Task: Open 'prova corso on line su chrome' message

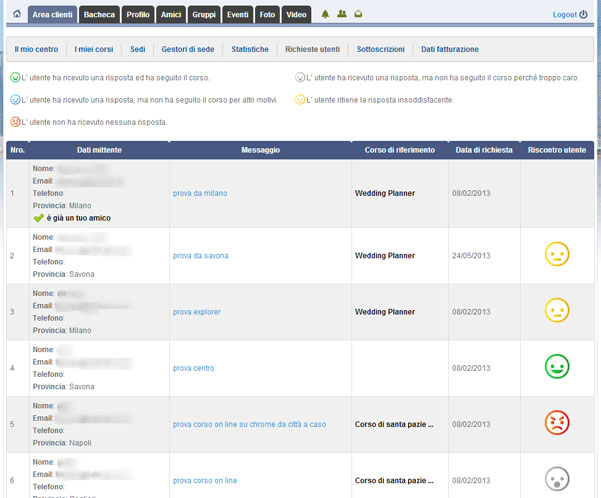Action: click(249, 424)
